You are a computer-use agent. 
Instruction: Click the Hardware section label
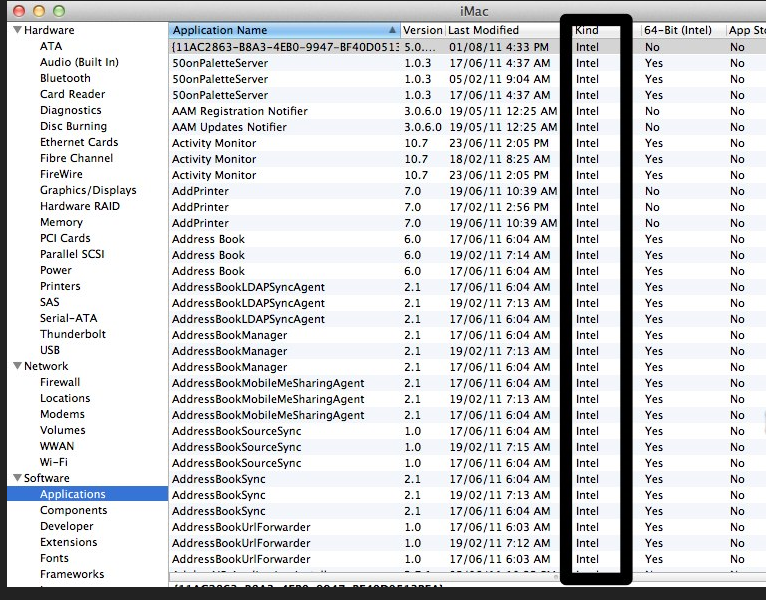[49, 30]
